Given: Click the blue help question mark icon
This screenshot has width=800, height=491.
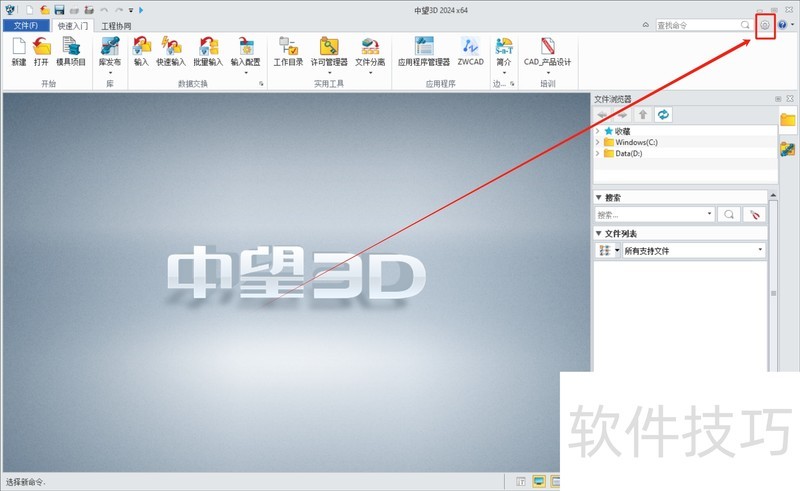Looking at the screenshot, I should [x=782, y=25].
